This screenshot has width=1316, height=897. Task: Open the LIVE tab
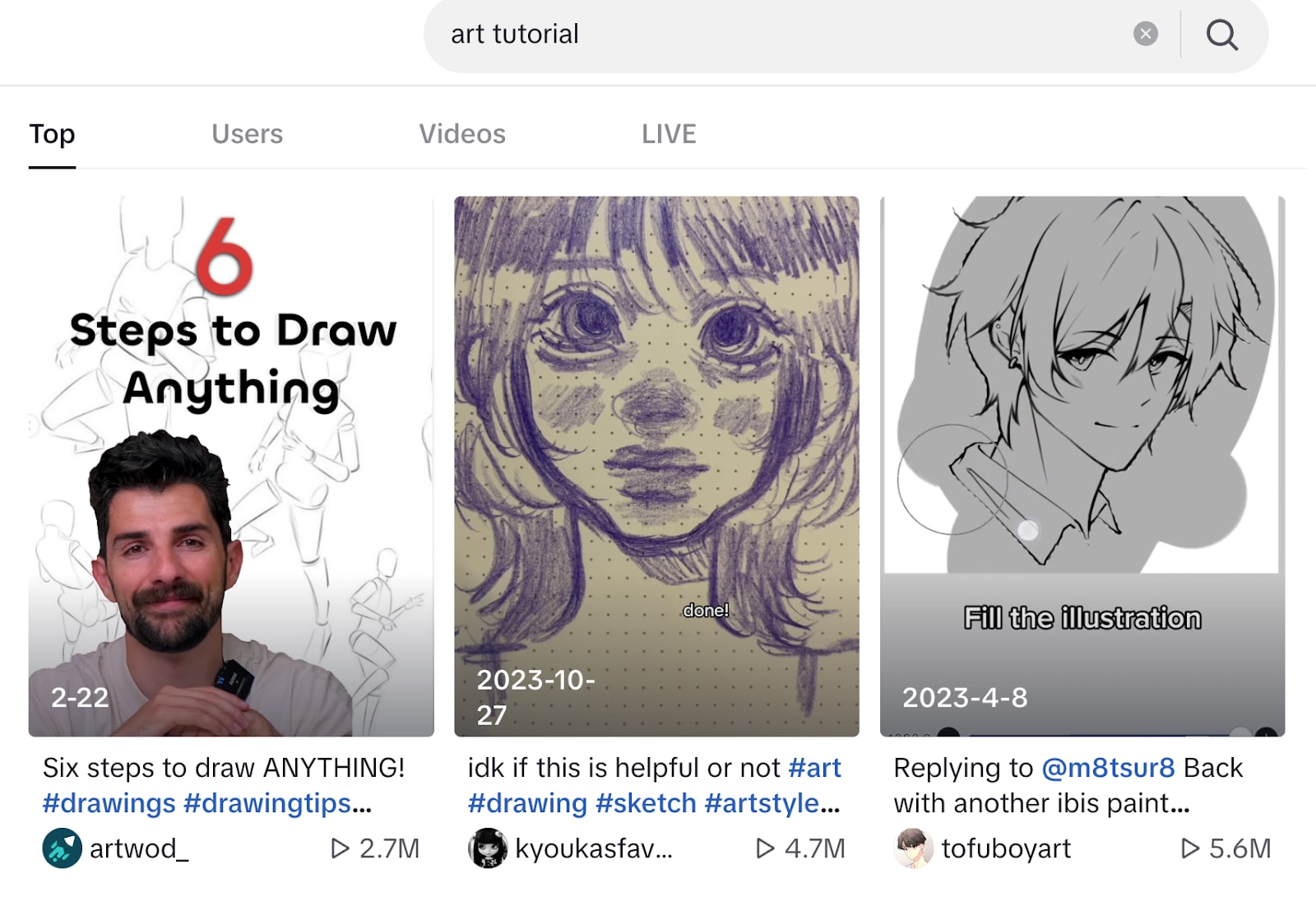pyautogui.click(x=669, y=134)
